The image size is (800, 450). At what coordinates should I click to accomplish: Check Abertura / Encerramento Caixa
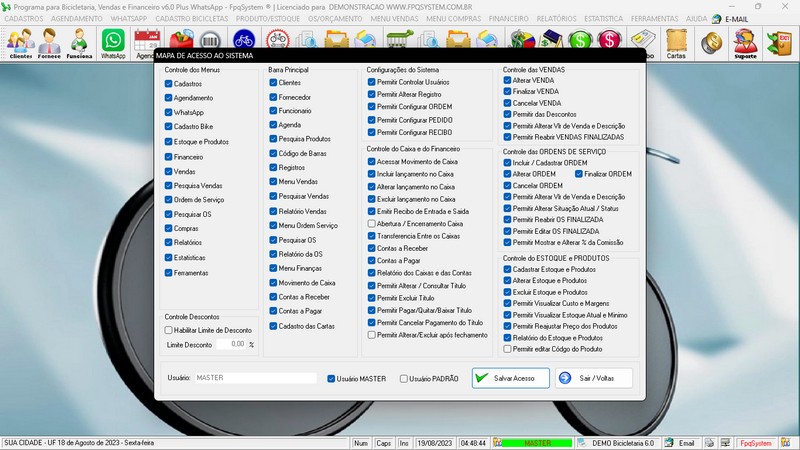pyautogui.click(x=371, y=223)
